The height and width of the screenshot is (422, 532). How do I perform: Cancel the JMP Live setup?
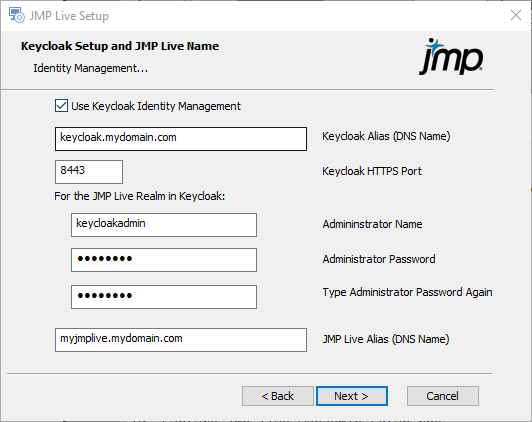pyautogui.click(x=443, y=396)
